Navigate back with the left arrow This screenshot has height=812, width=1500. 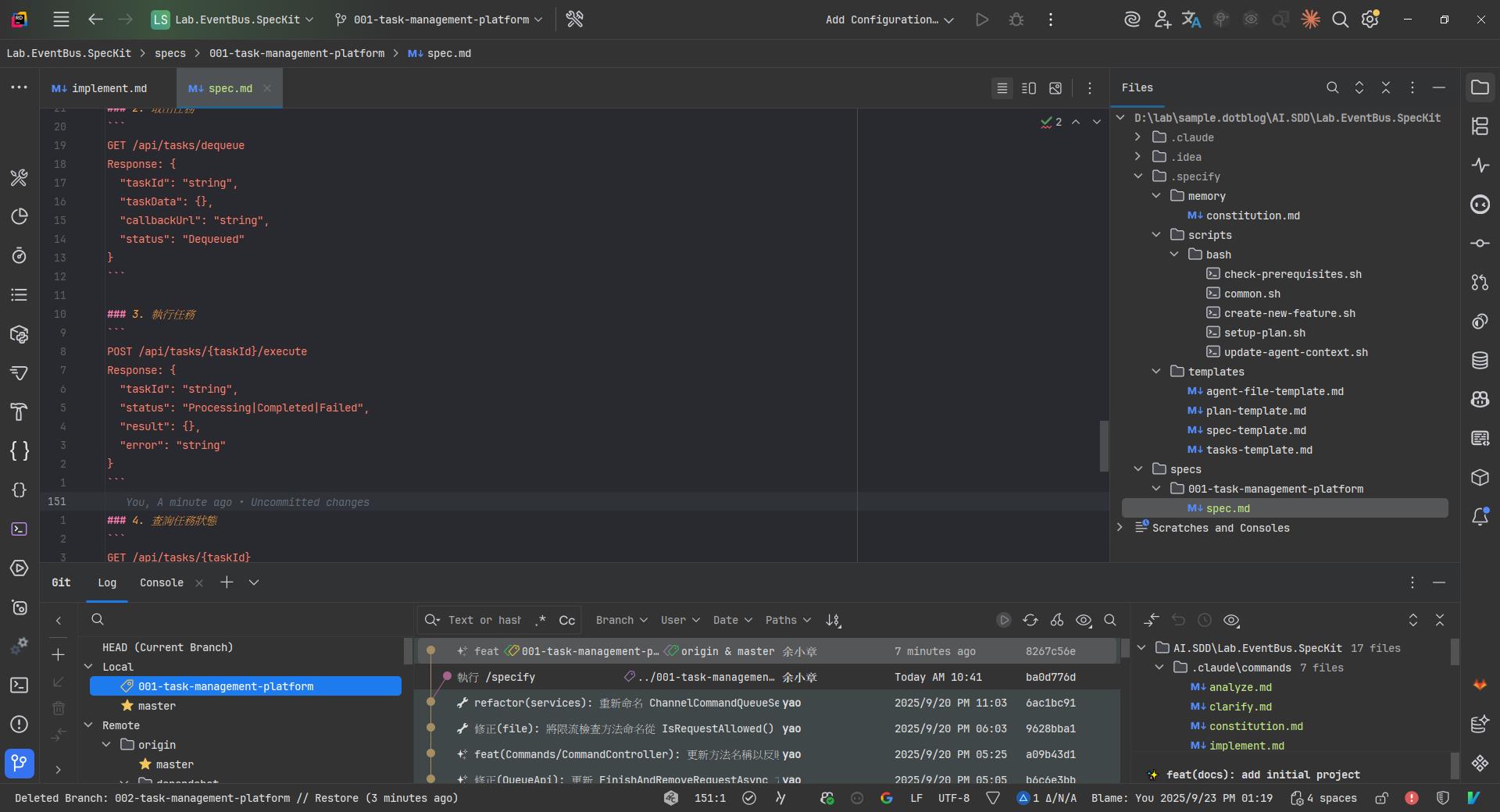(x=95, y=20)
